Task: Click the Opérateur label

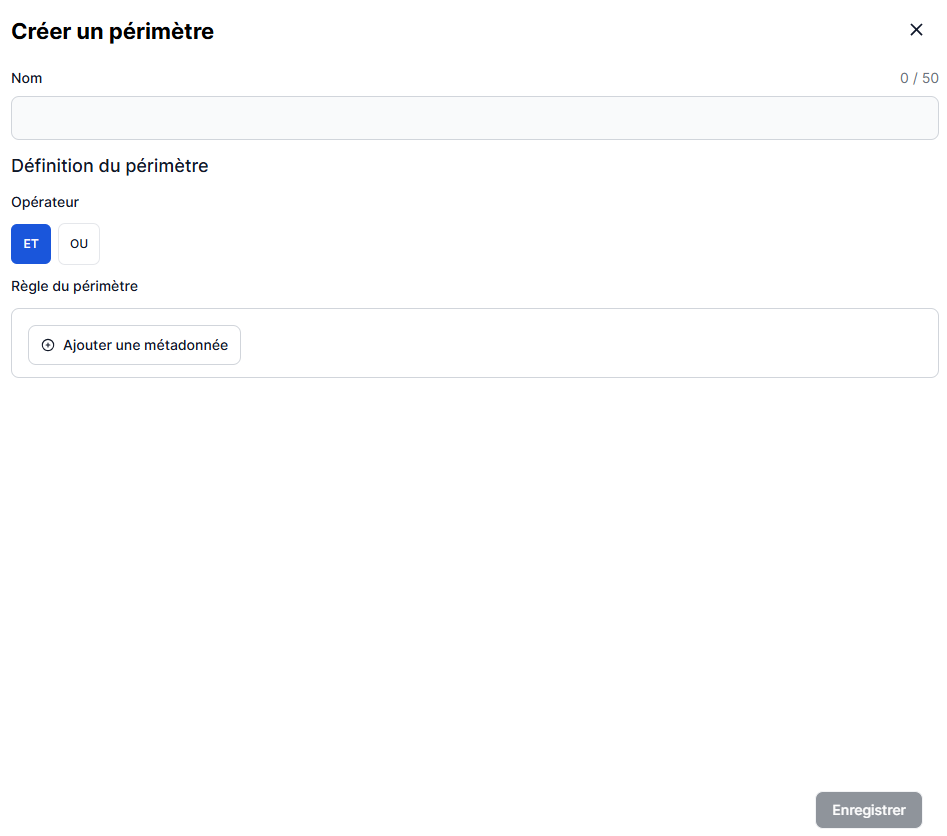Action: coord(45,202)
